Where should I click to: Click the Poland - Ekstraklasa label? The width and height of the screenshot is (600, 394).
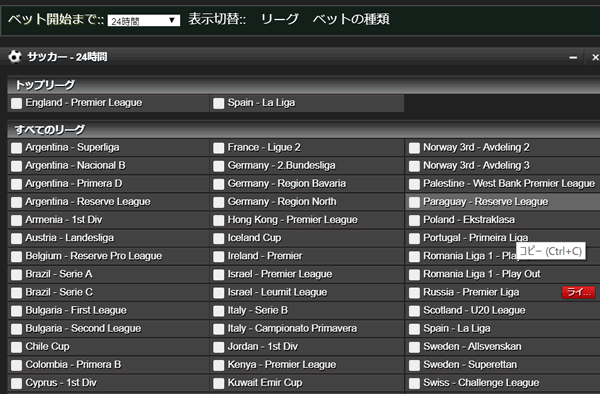tap(469, 220)
